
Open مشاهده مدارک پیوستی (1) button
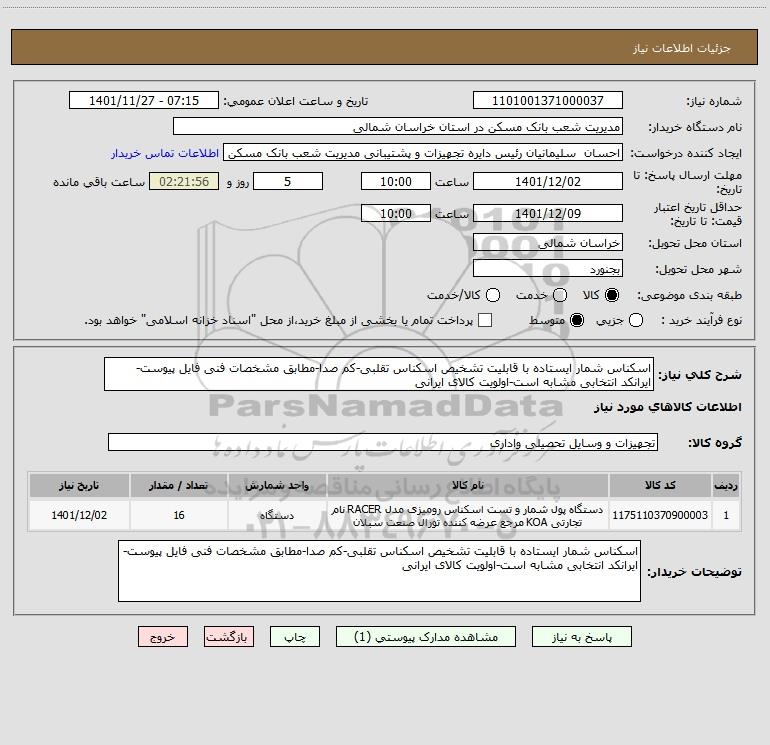tap(426, 637)
